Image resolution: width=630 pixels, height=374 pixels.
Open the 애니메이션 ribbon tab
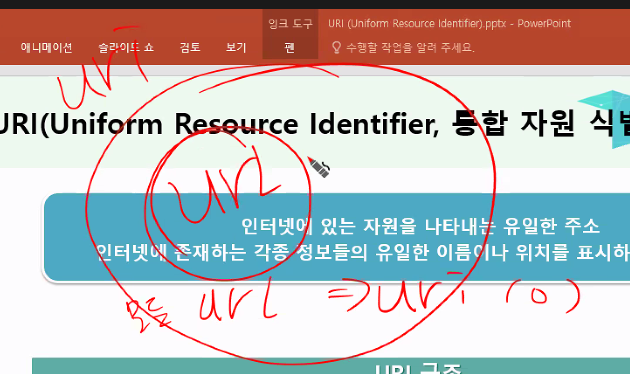tap(47, 47)
